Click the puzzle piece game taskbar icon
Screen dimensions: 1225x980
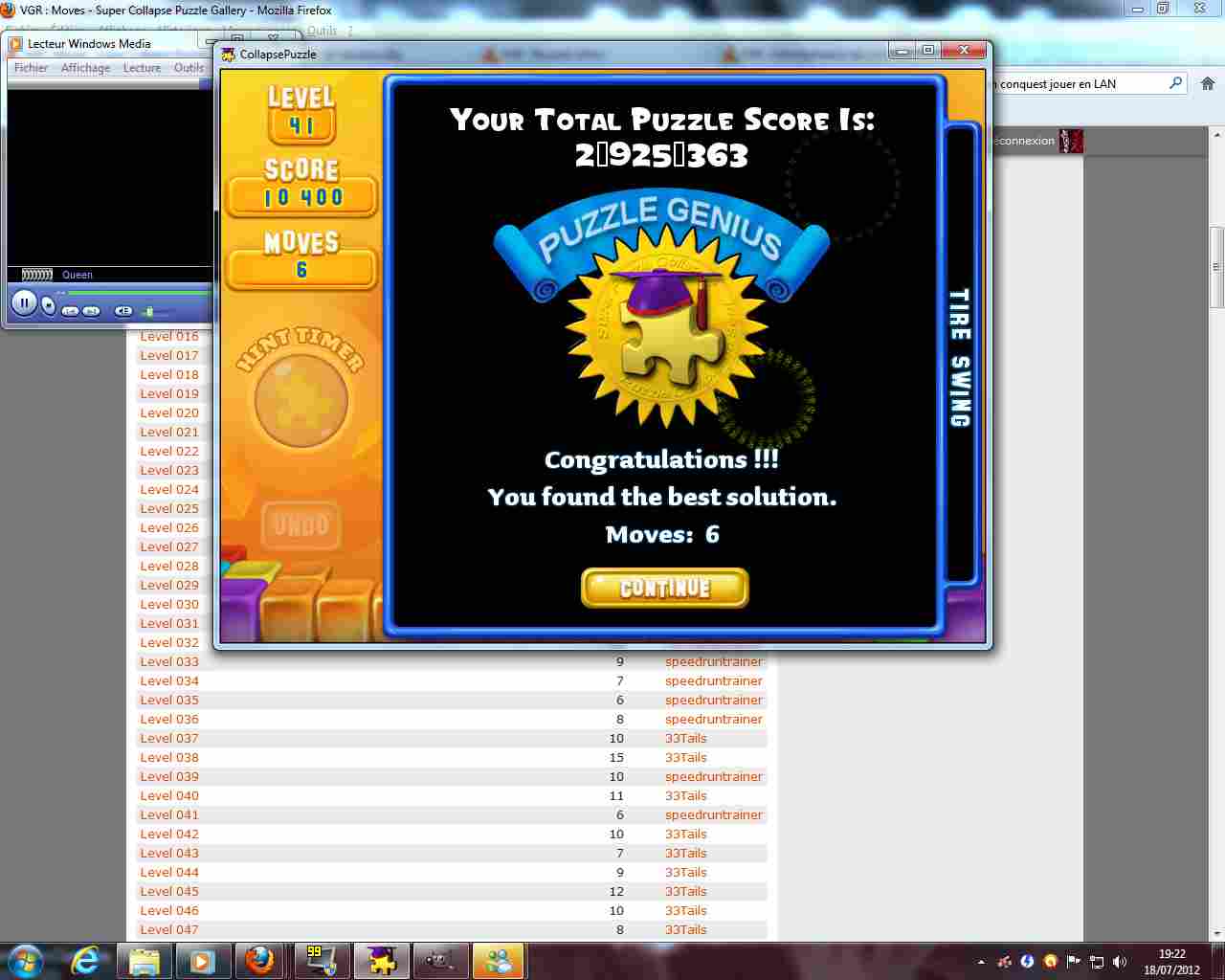(x=382, y=960)
